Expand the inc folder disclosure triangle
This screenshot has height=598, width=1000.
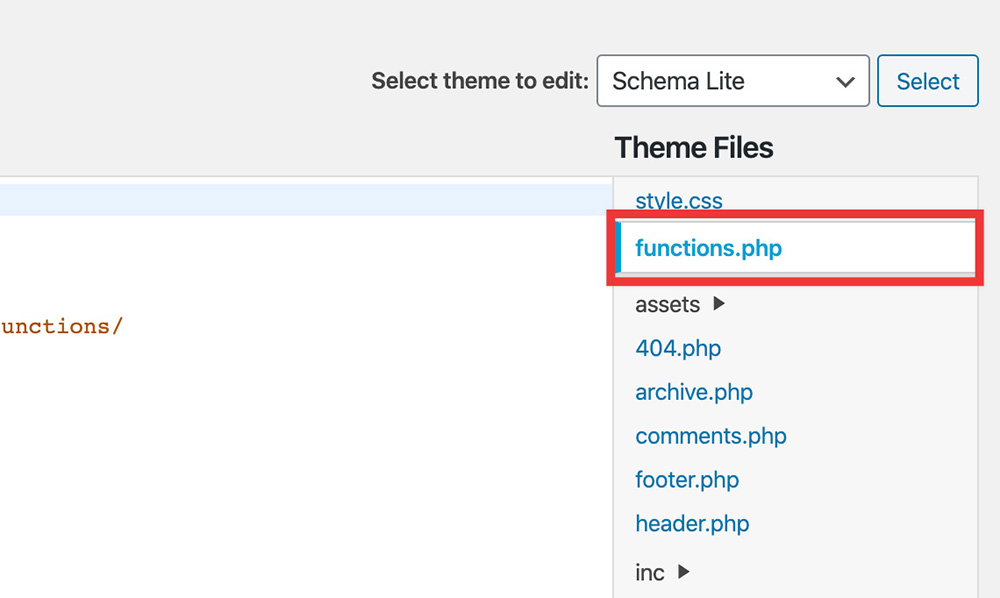[684, 572]
